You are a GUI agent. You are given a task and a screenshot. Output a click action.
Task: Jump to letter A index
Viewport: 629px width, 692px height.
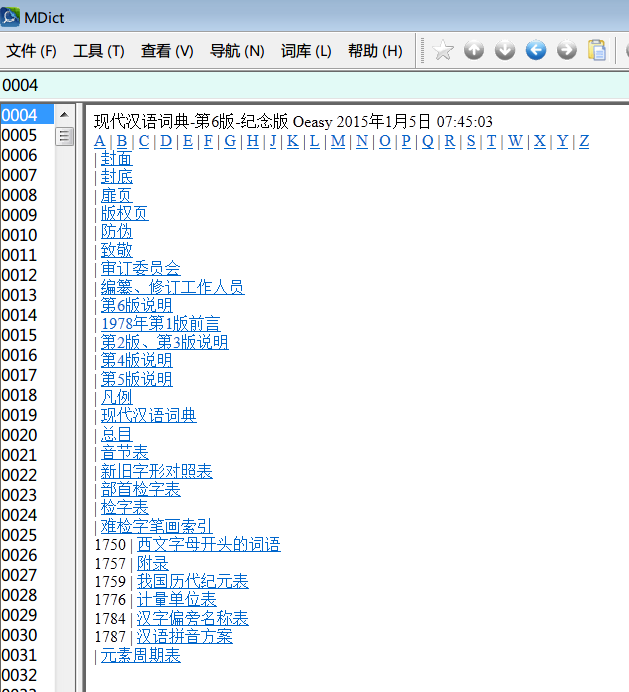(x=100, y=141)
